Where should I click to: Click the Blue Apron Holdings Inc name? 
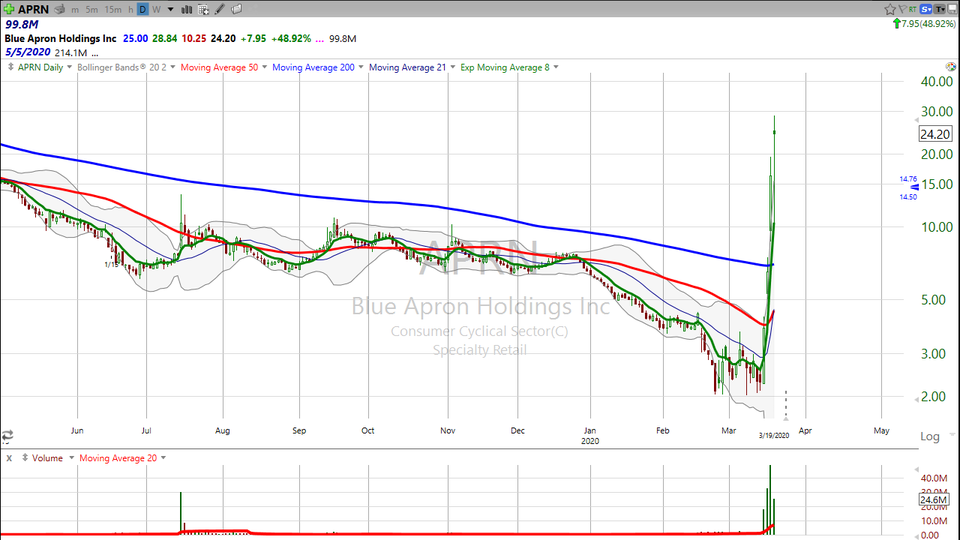coord(61,39)
